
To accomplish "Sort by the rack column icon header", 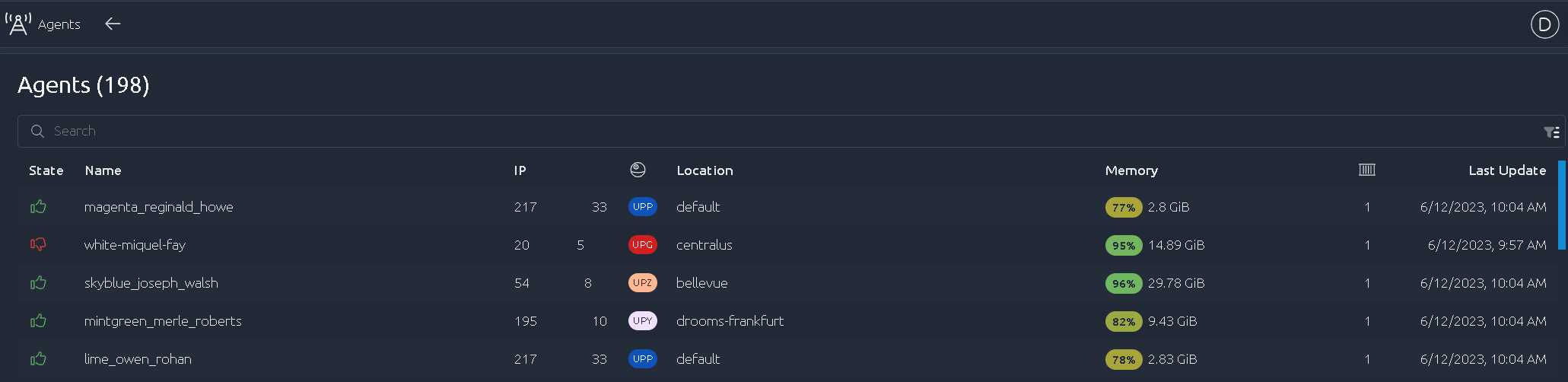I will click(1367, 170).
